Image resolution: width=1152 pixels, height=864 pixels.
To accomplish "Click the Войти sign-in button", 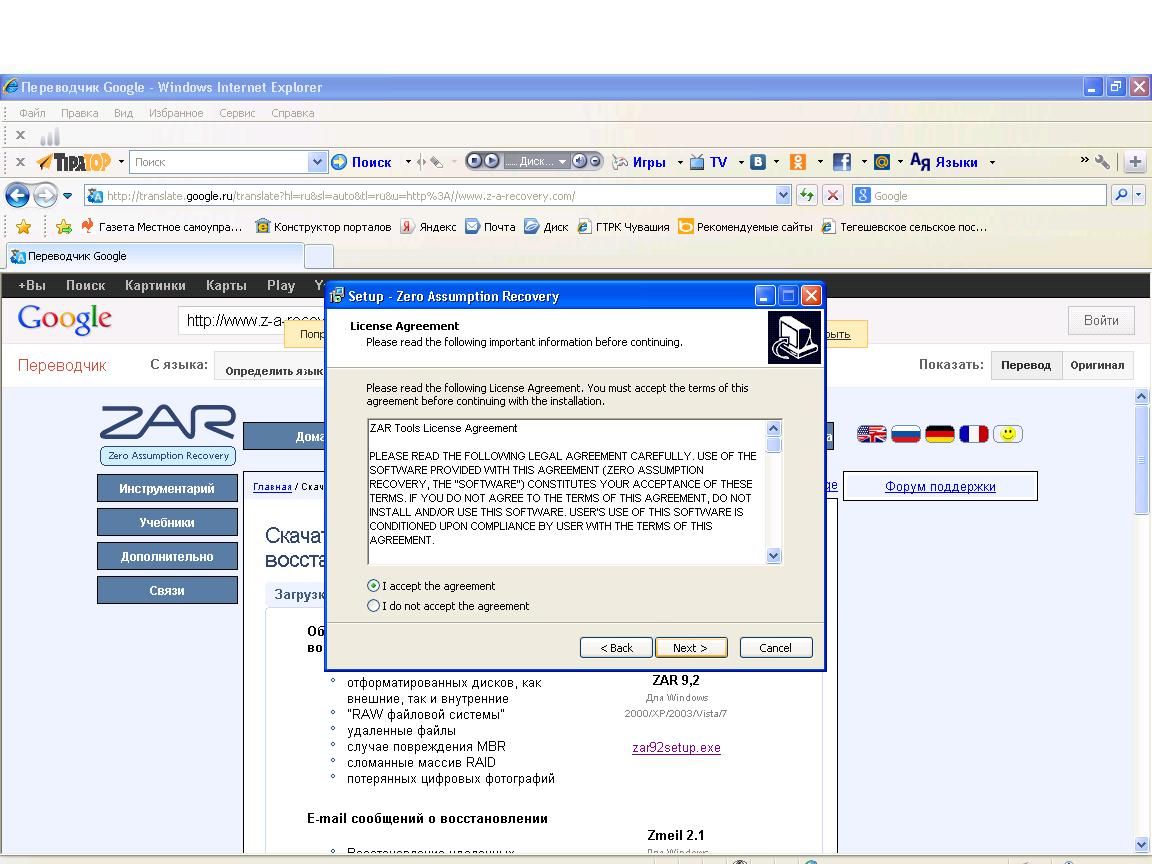I will tap(1101, 320).
